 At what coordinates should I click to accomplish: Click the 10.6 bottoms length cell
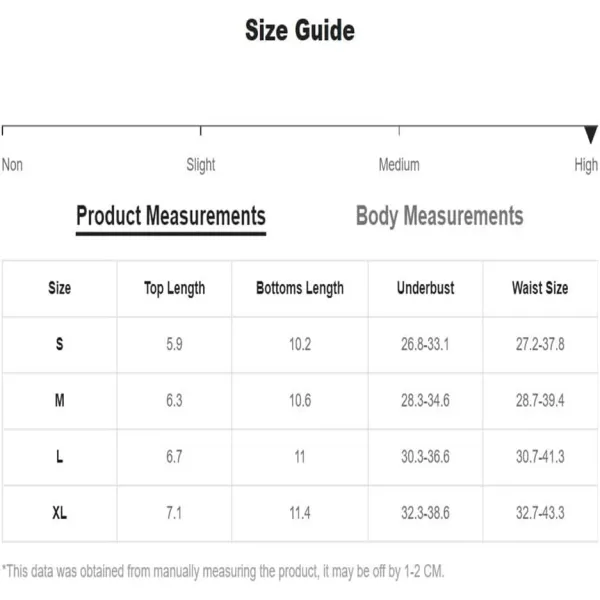tap(300, 401)
